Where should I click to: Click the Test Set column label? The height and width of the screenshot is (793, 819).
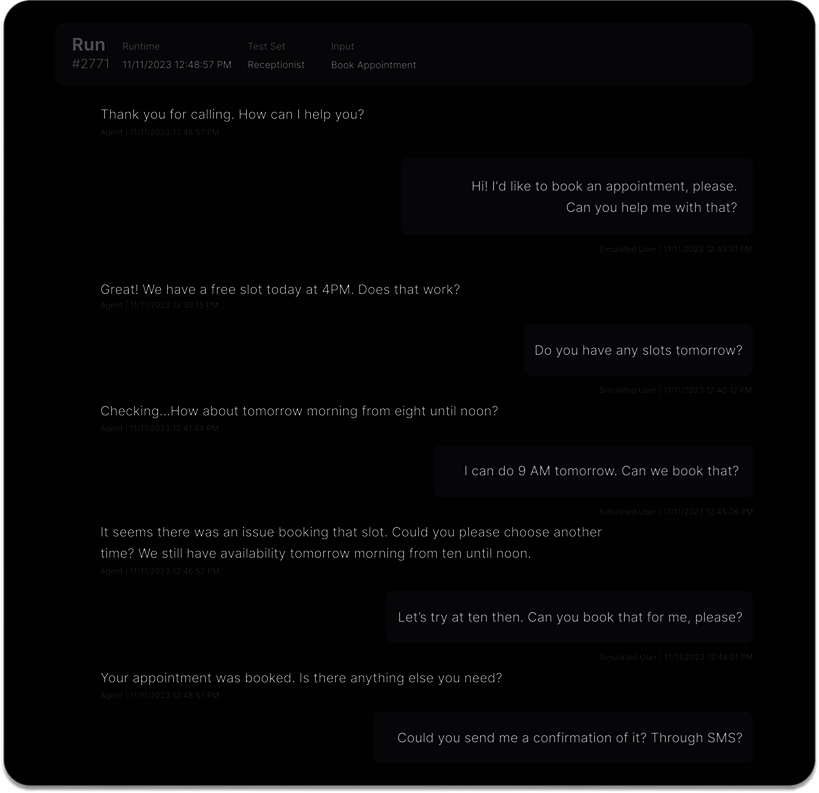266,46
